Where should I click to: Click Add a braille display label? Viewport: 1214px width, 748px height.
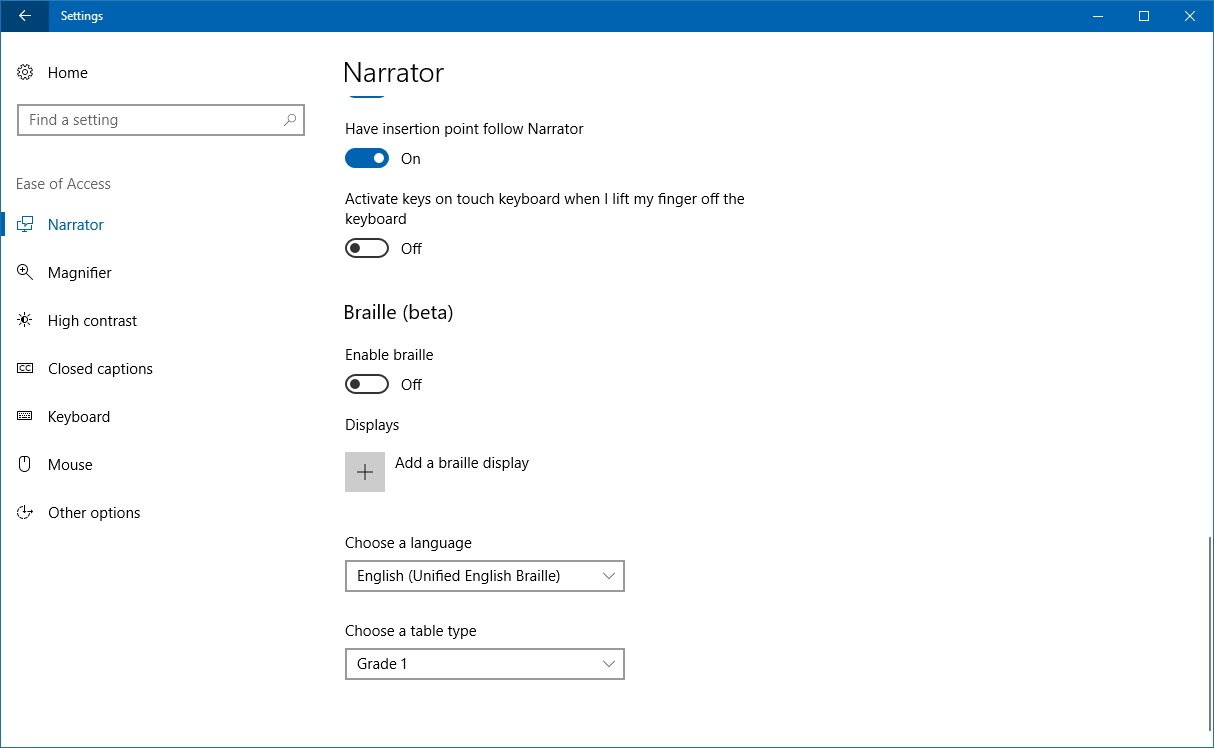[x=462, y=463]
